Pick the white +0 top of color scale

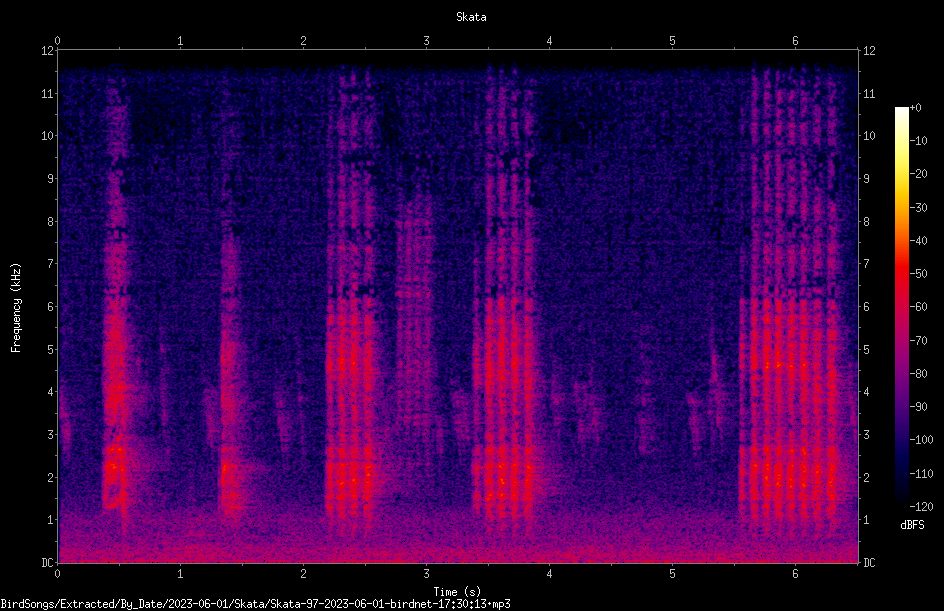click(901, 110)
